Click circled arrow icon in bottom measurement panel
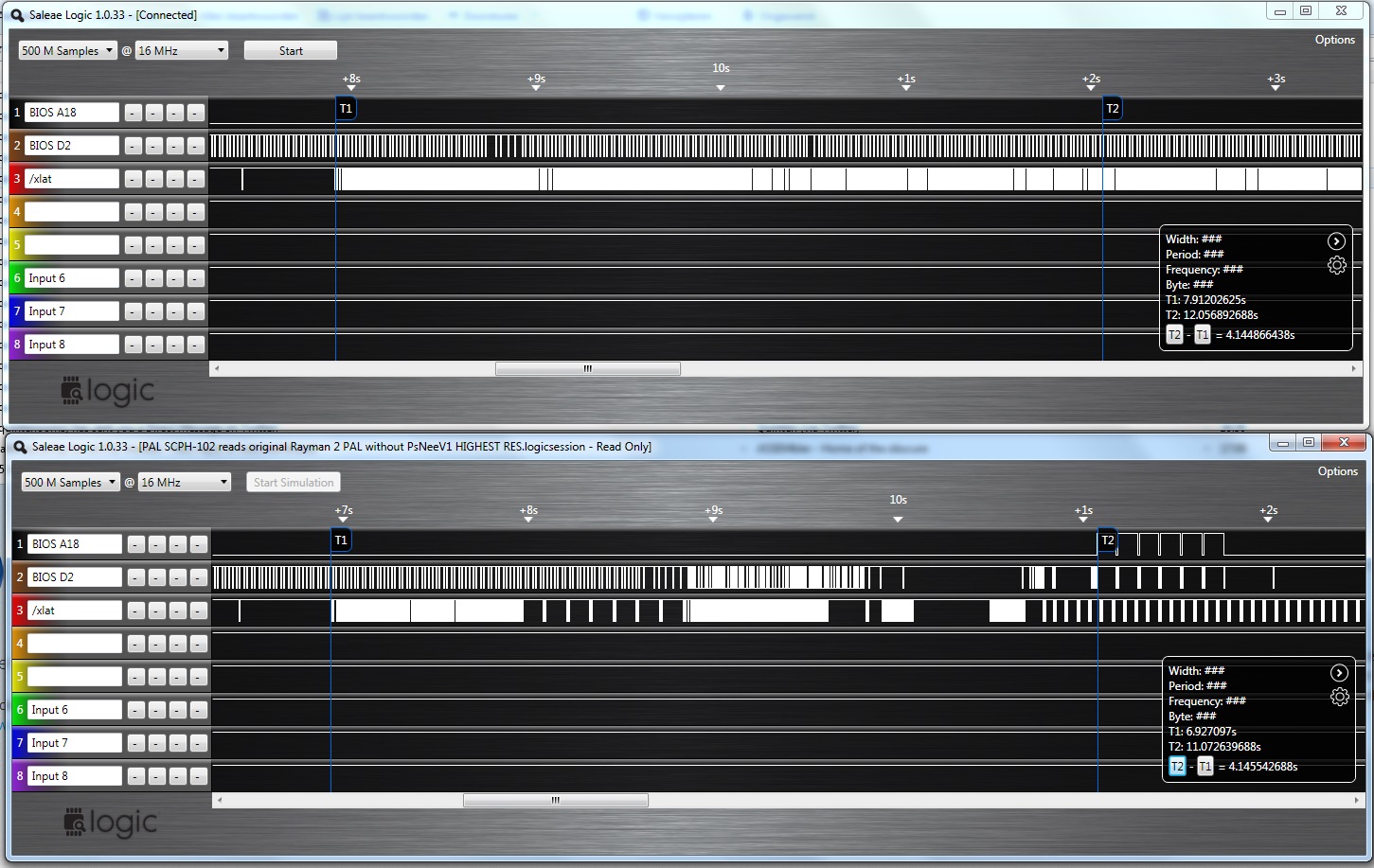 (1339, 673)
